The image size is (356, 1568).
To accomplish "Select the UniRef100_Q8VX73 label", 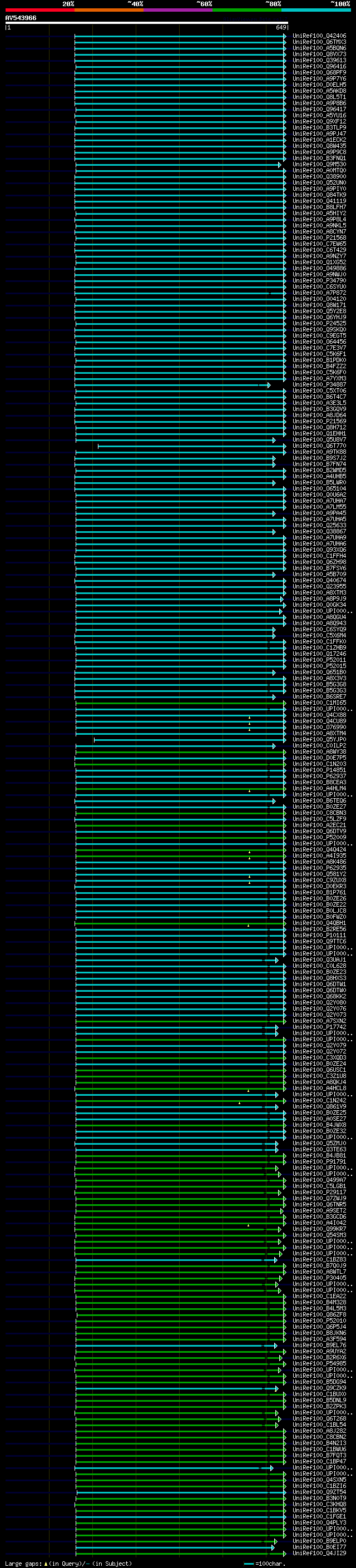I will (x=319, y=54).
